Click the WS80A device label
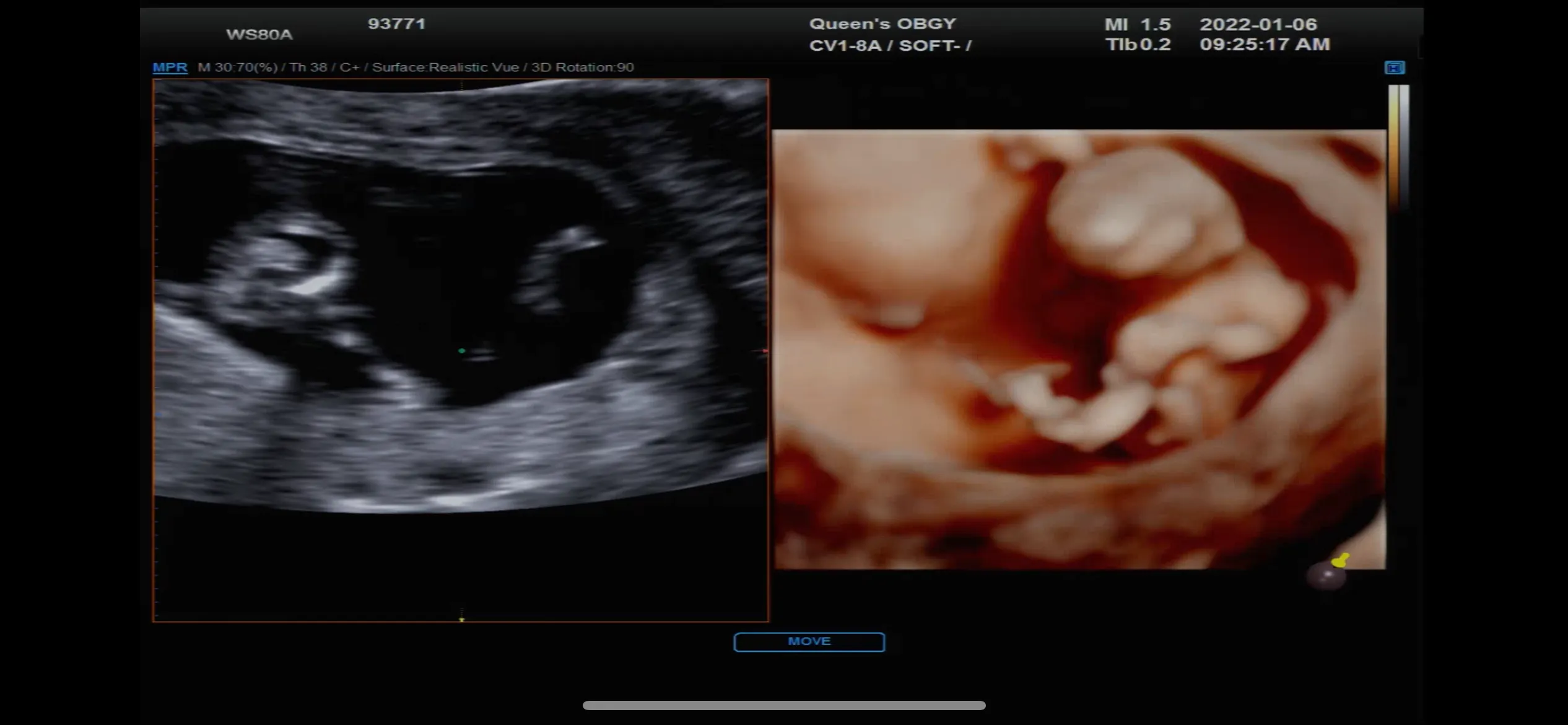Screen dimensions: 1568x725 coord(259,34)
